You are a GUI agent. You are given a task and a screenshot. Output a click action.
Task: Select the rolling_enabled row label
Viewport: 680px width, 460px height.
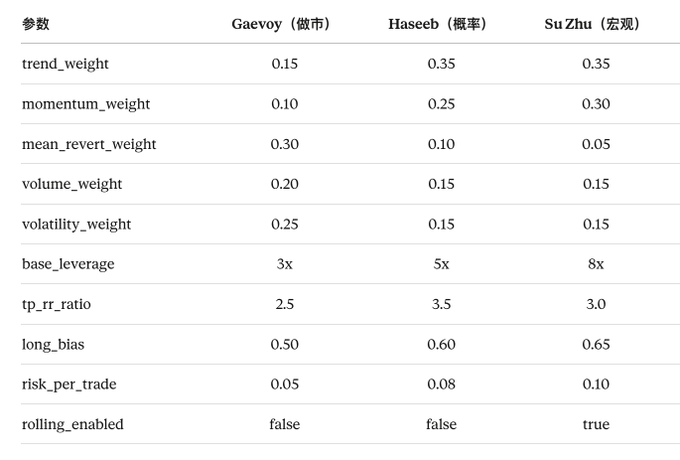[x=72, y=424]
